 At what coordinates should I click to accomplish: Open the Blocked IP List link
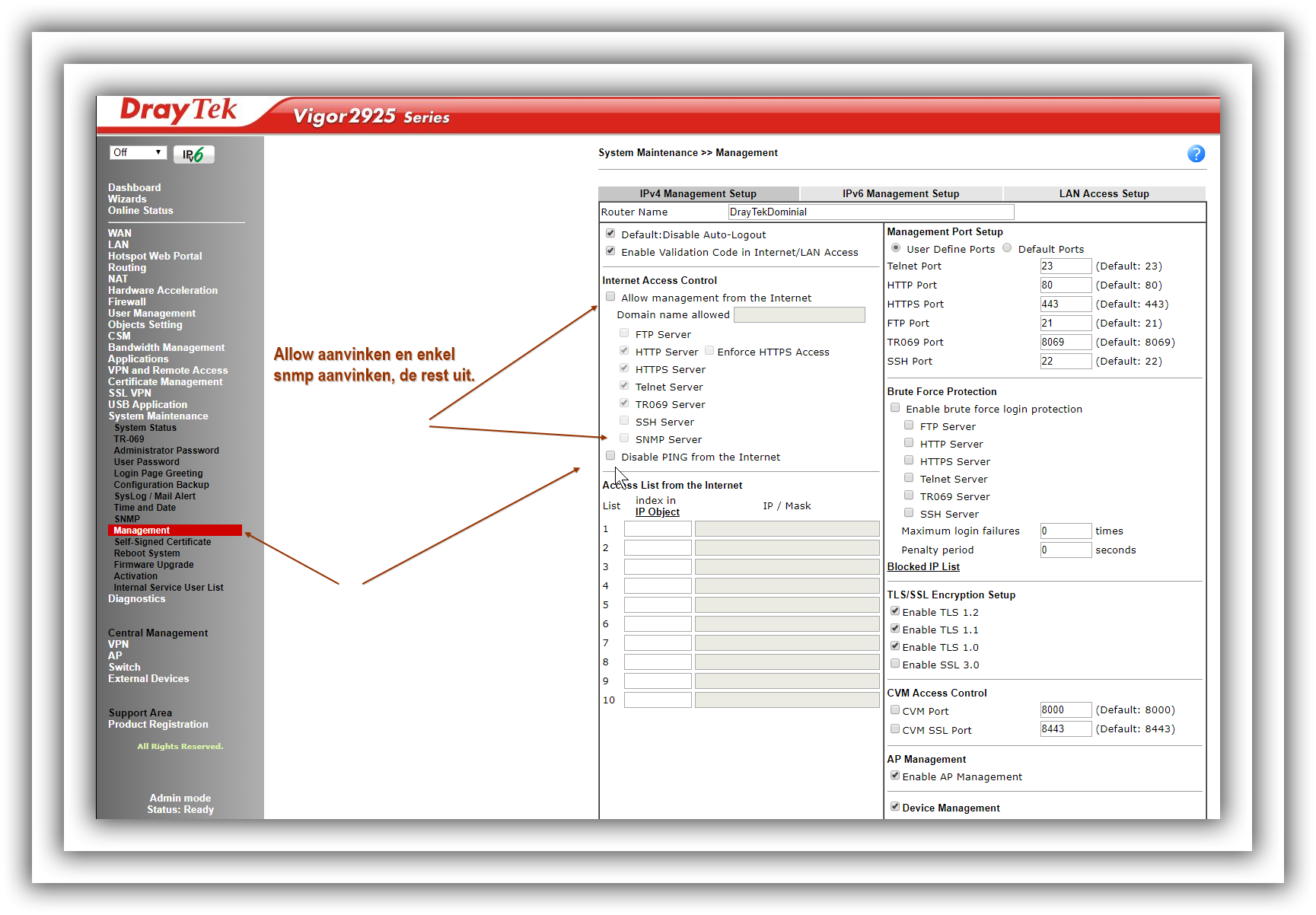coord(923,567)
